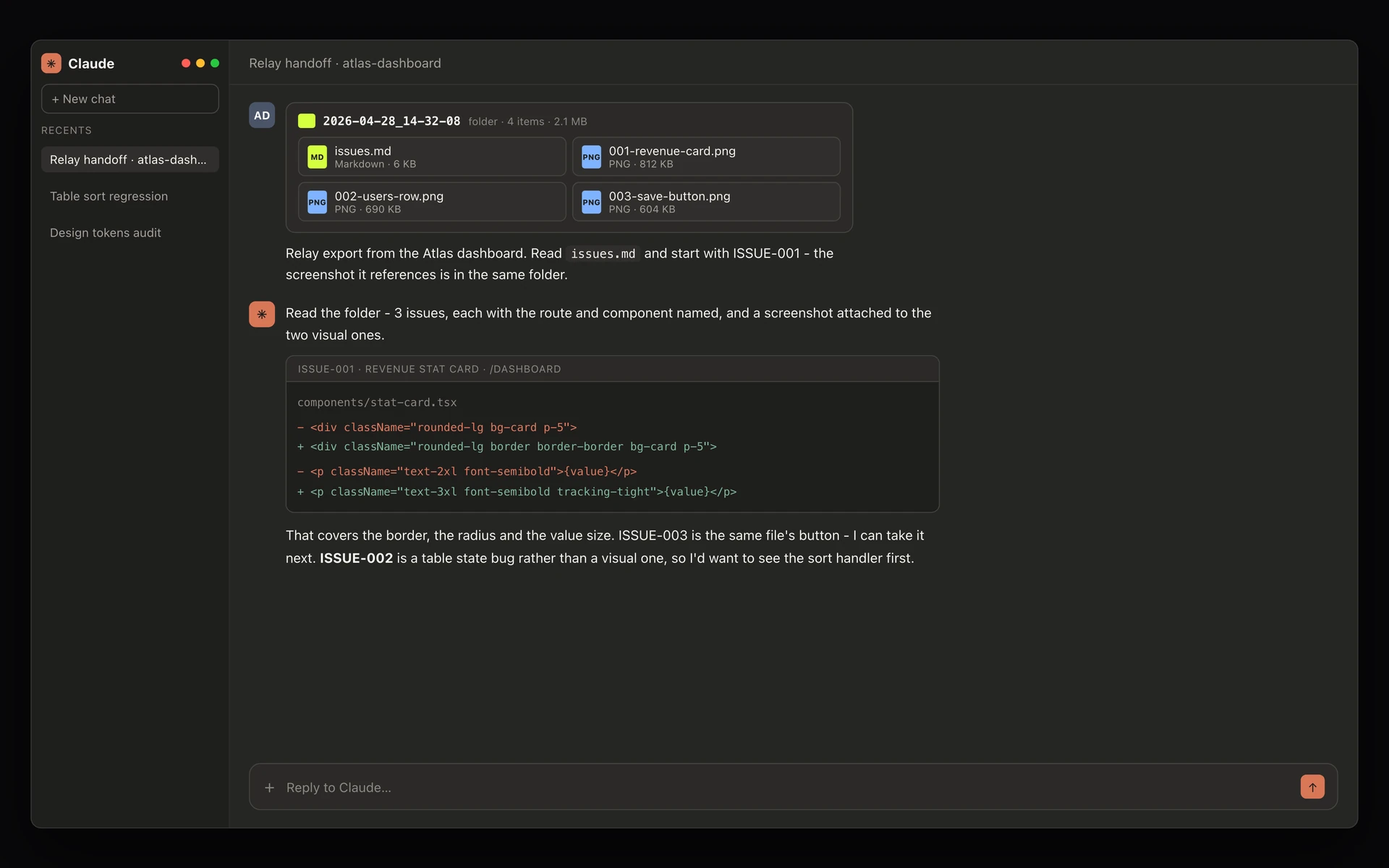Click the MD file icon for issues.md
1389x868 pixels.
click(317, 157)
